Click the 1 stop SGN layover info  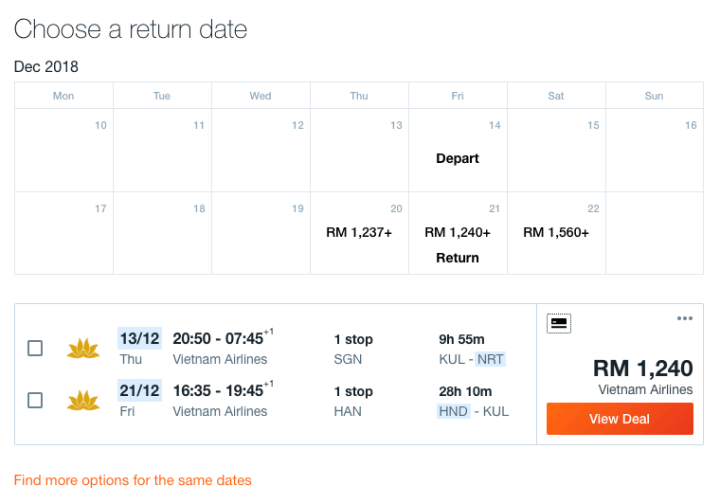click(353, 349)
